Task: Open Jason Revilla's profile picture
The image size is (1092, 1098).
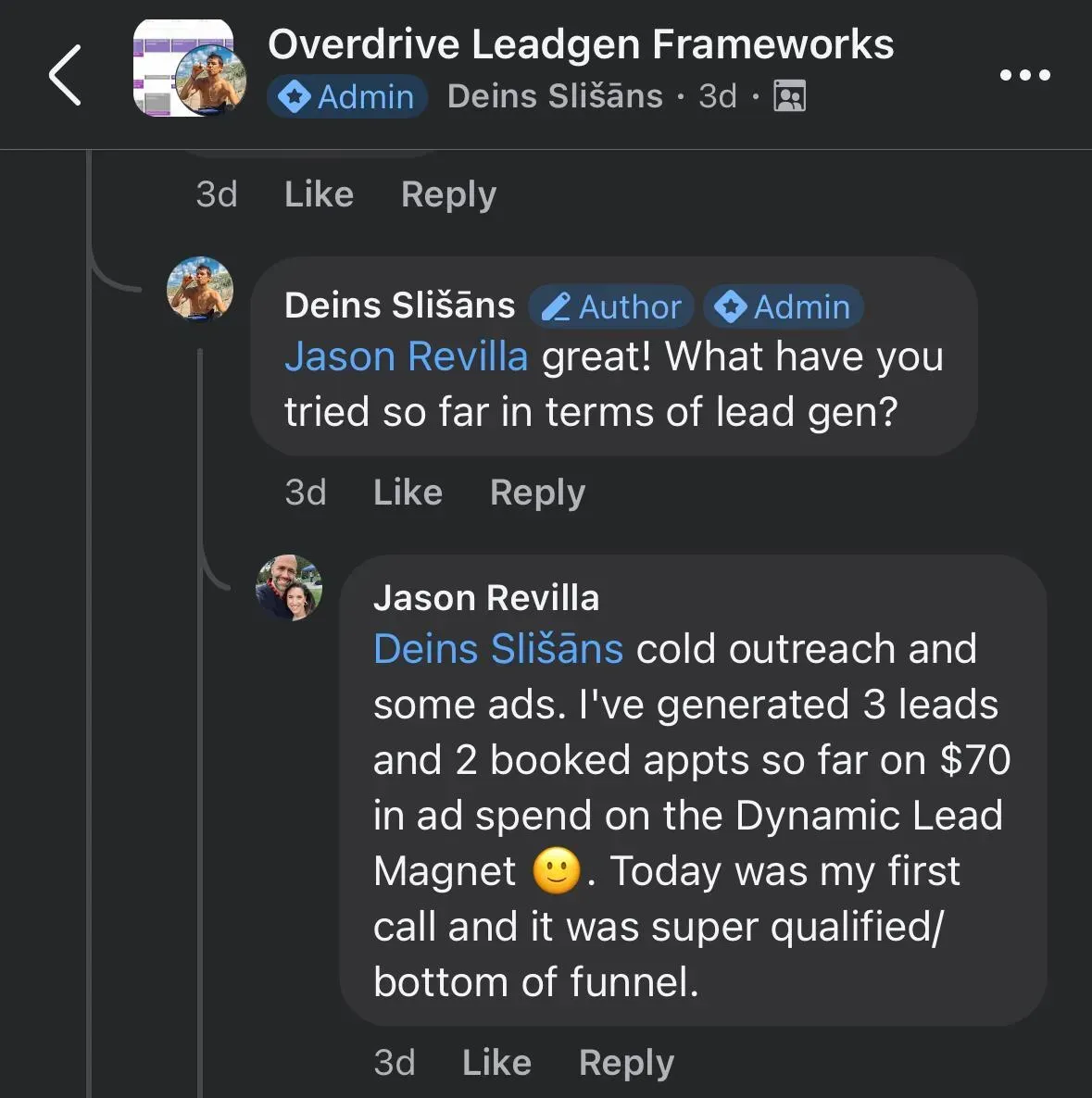Action: tap(289, 588)
